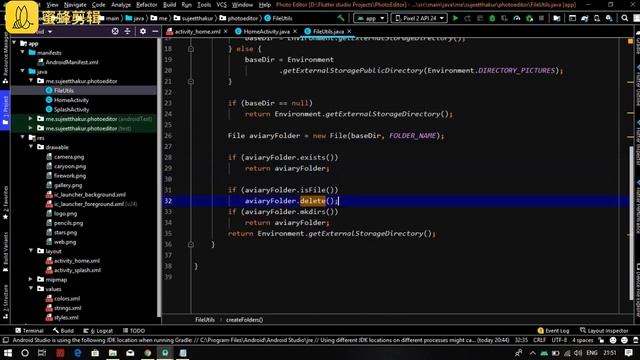Select camera.png in drawable folder
This screenshot has width=640, height=360.
click(69, 157)
